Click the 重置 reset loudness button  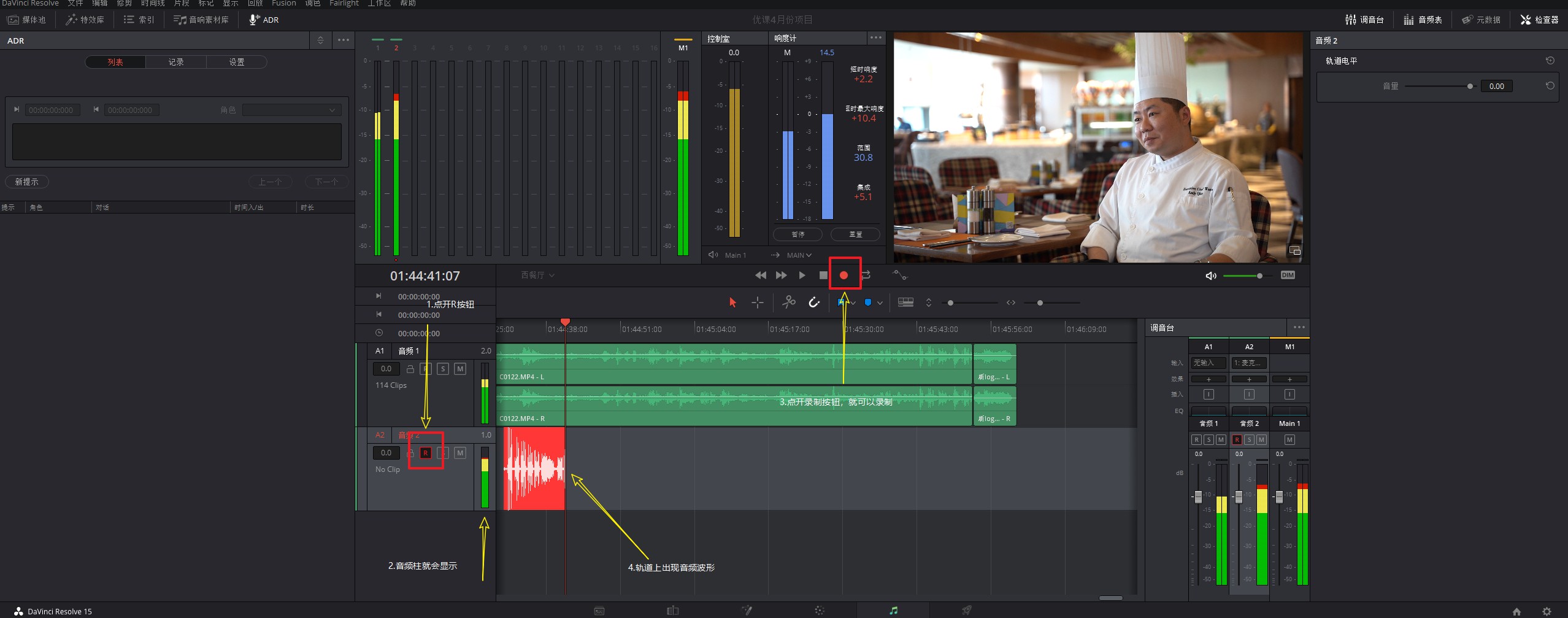click(x=855, y=234)
